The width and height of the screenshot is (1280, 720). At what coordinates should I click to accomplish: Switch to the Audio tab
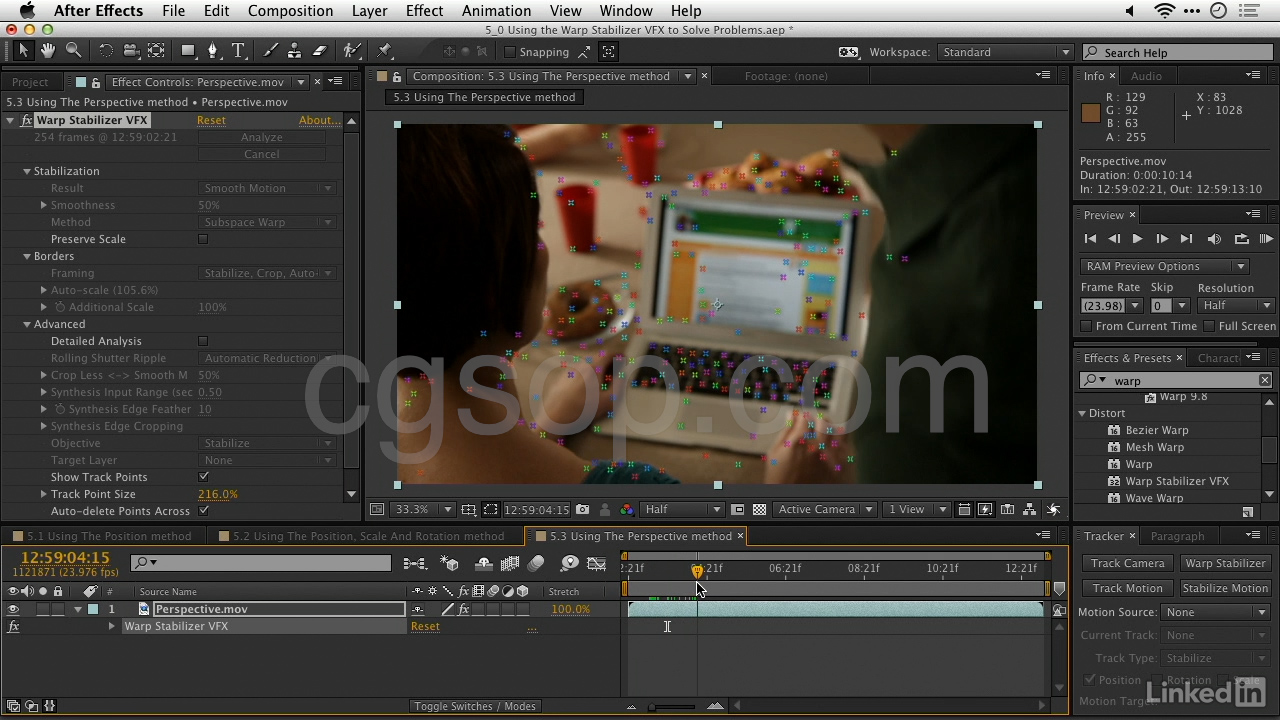click(x=1146, y=76)
